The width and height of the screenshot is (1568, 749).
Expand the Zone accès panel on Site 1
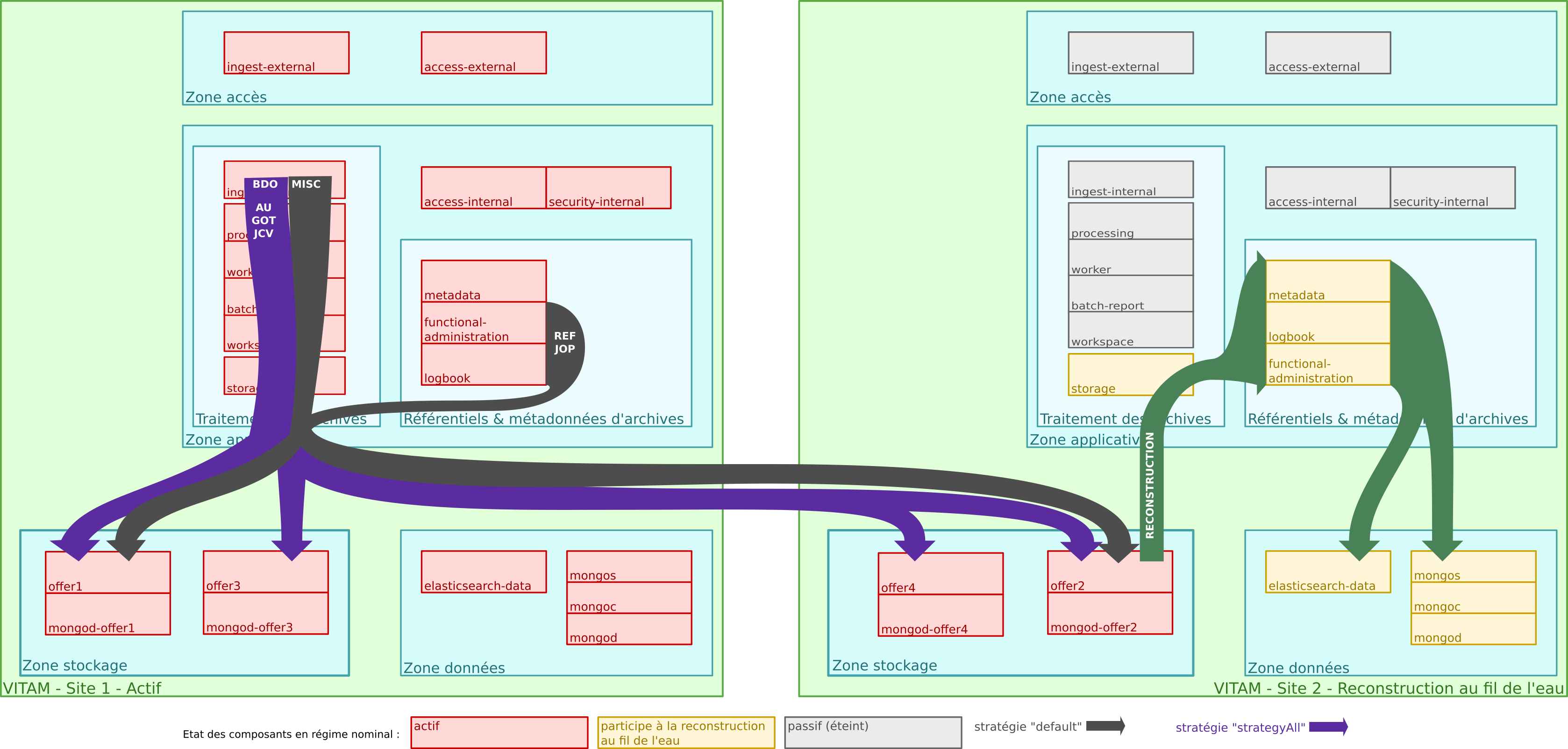(225, 96)
